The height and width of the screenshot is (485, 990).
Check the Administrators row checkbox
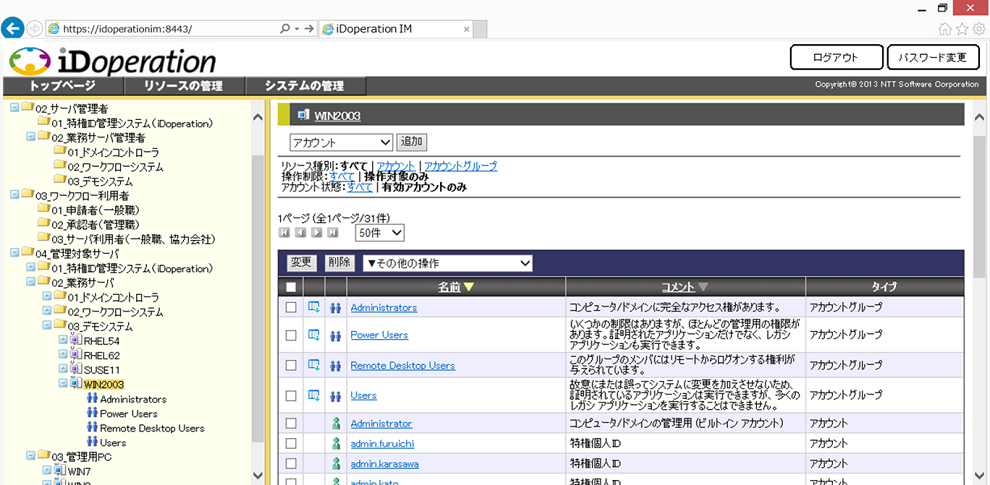(290, 308)
